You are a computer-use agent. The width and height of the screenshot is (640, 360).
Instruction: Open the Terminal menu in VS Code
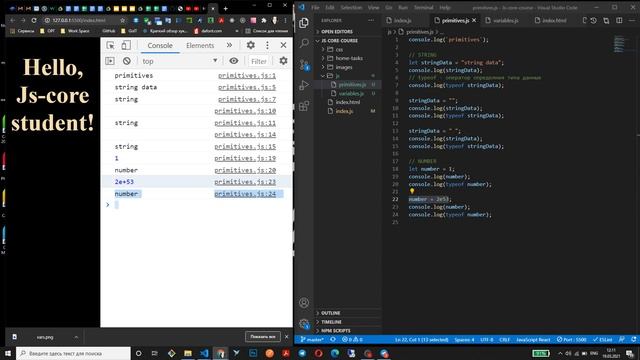click(423, 7)
